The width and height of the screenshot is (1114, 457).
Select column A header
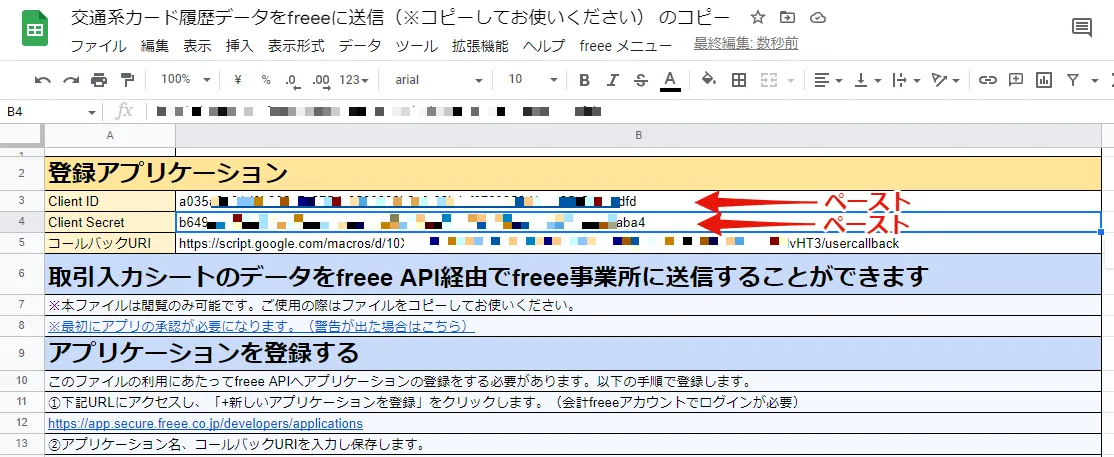[109, 135]
